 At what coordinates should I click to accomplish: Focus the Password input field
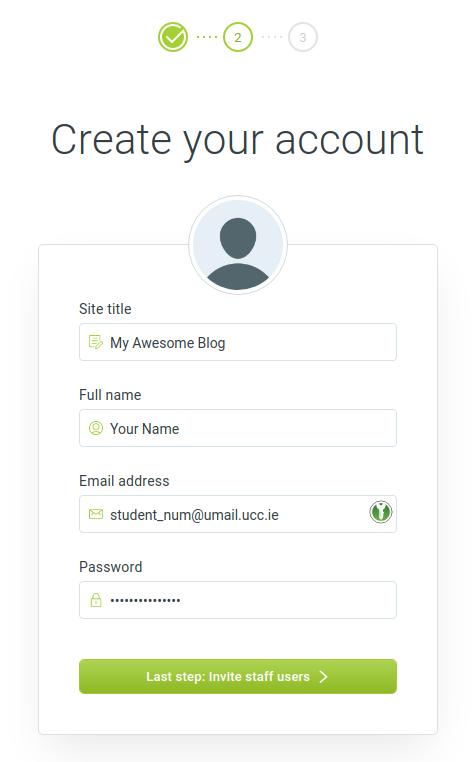[x=238, y=600]
